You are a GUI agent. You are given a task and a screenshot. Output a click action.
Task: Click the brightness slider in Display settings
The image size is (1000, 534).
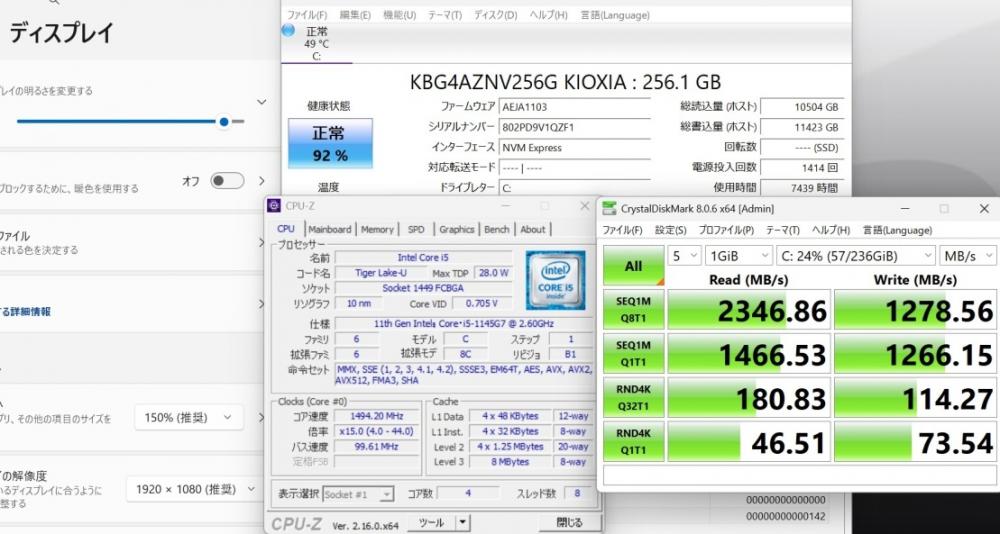click(x=130, y=121)
